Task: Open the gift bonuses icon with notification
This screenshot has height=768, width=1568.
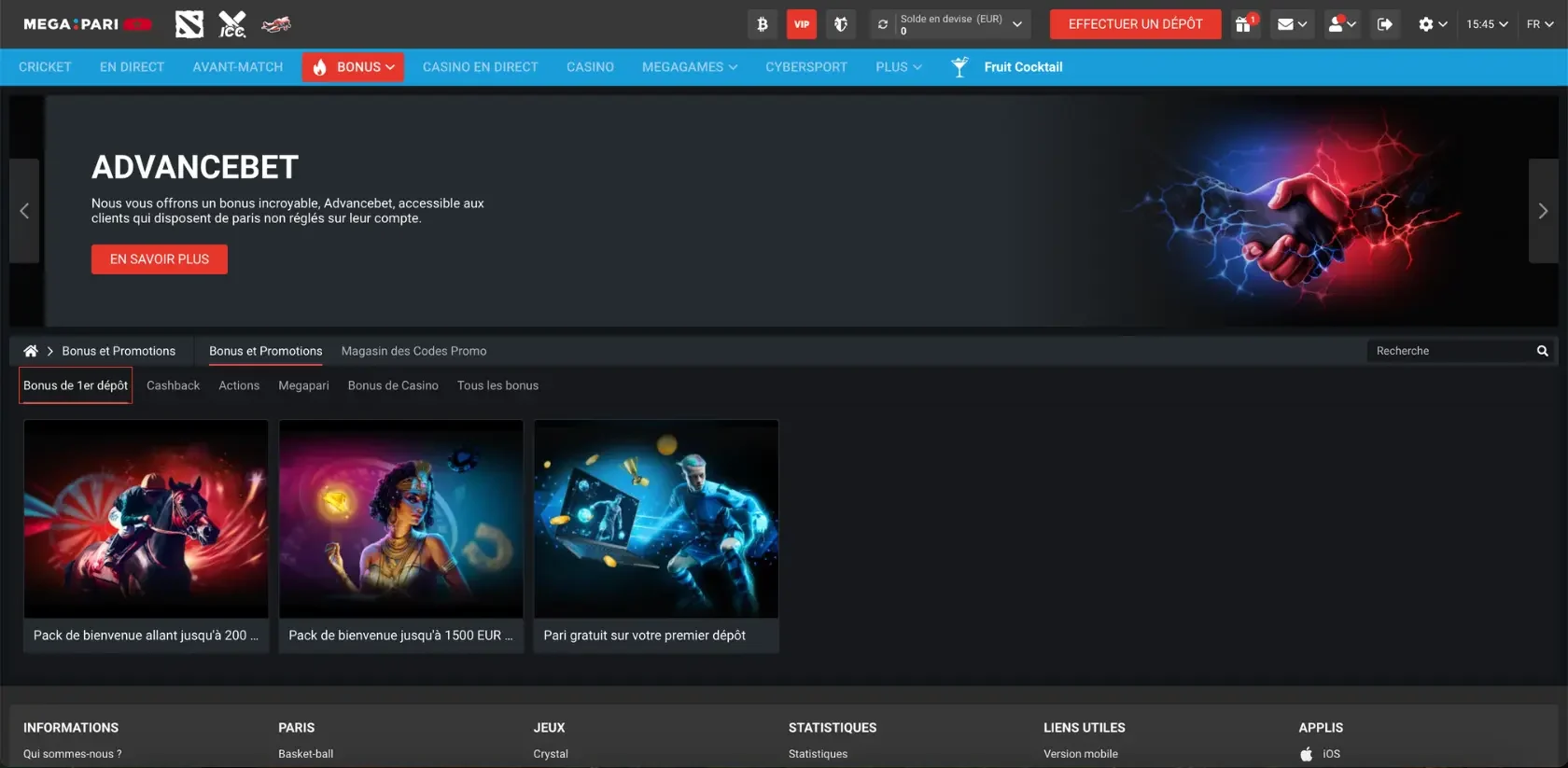Action: point(1245,24)
